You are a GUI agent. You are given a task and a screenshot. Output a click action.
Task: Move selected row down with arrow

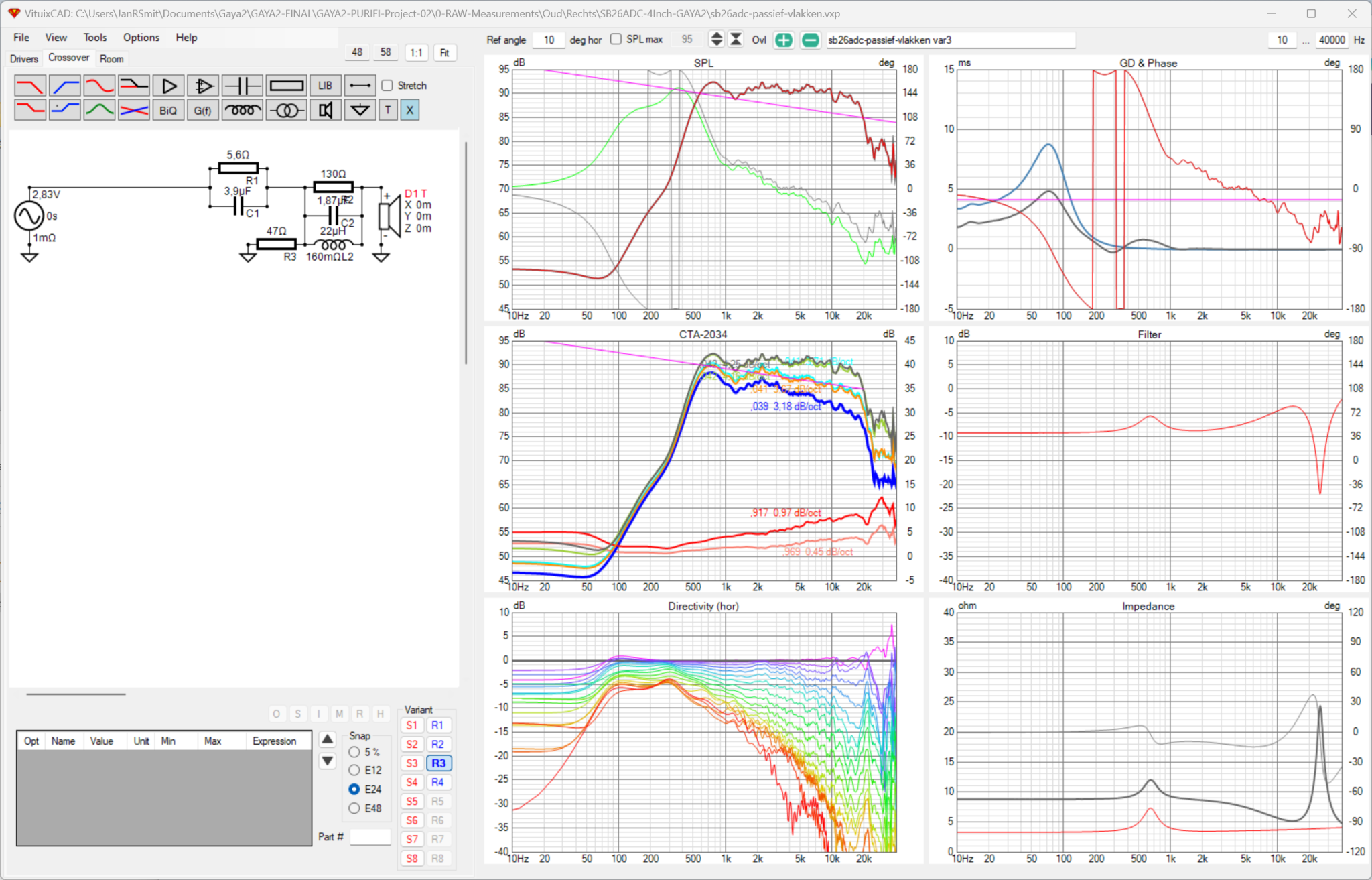pos(327,761)
